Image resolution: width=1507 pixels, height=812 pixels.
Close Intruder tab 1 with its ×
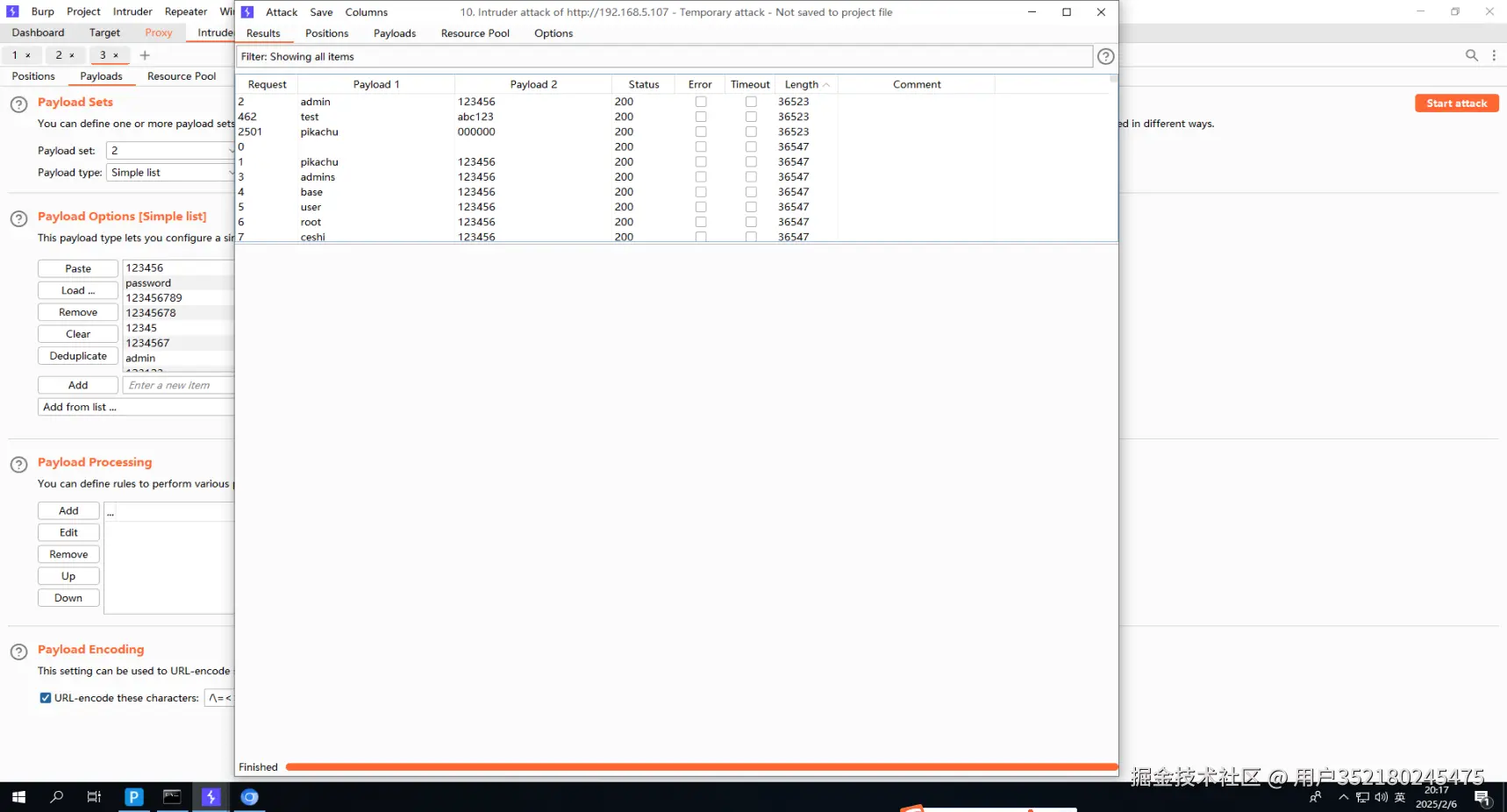28,55
